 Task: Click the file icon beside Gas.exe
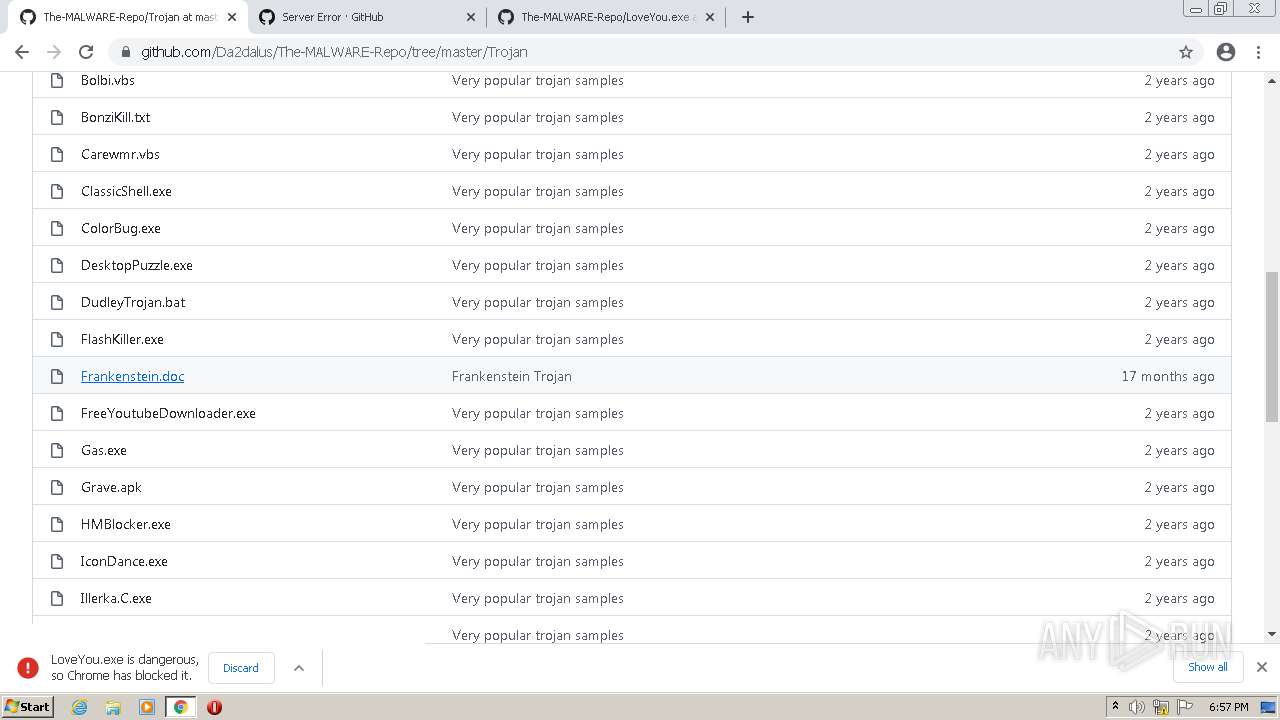click(x=57, y=450)
